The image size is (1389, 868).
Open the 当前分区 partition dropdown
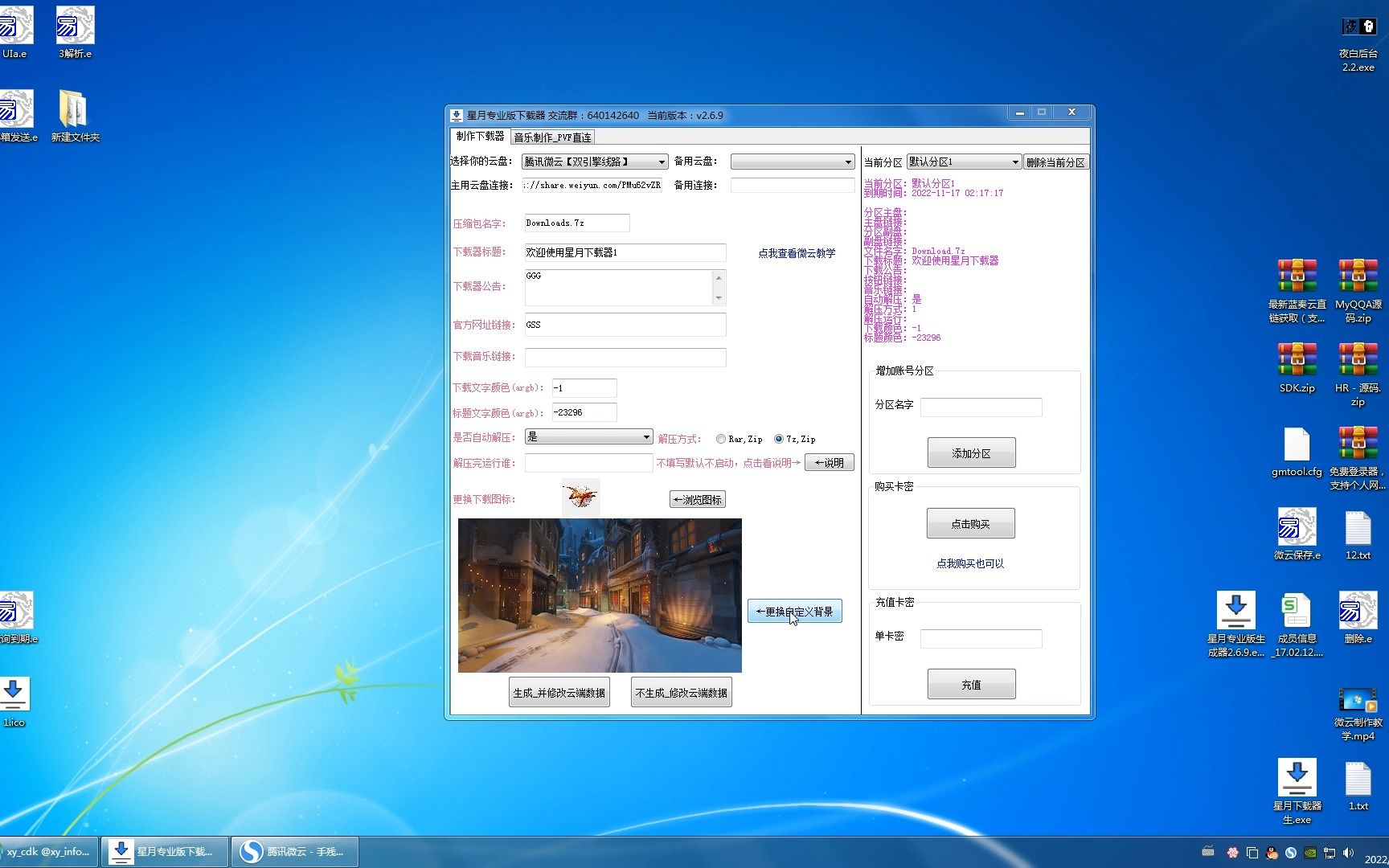(x=964, y=162)
